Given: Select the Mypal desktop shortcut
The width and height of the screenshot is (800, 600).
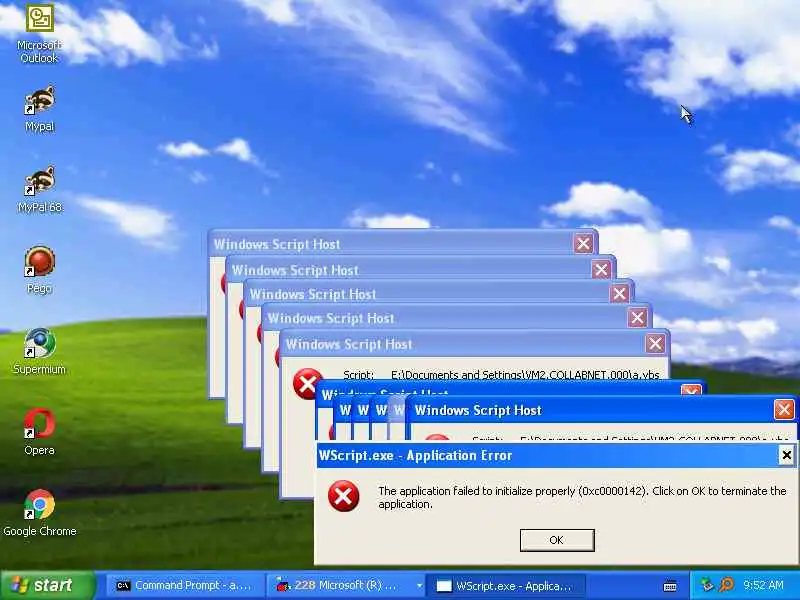Looking at the screenshot, I should click(39, 109).
